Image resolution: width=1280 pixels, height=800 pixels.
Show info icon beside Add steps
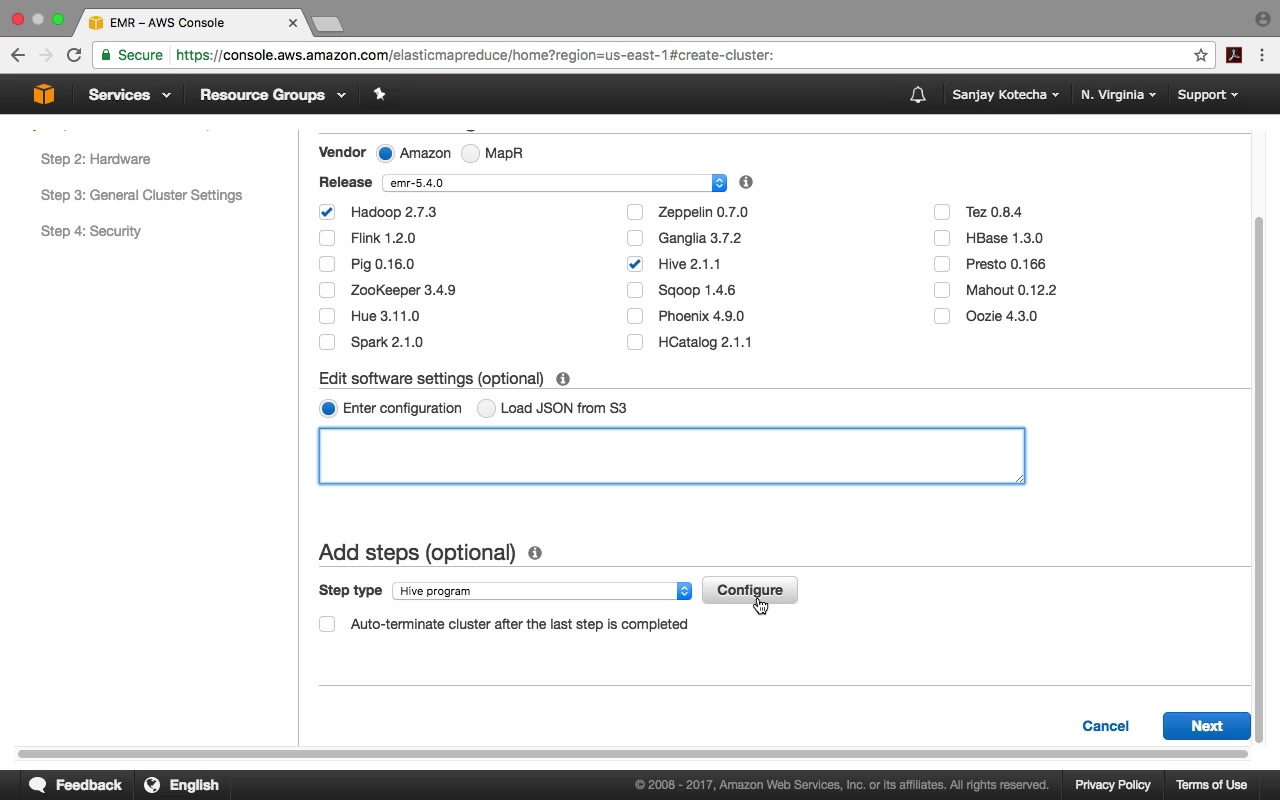535,553
